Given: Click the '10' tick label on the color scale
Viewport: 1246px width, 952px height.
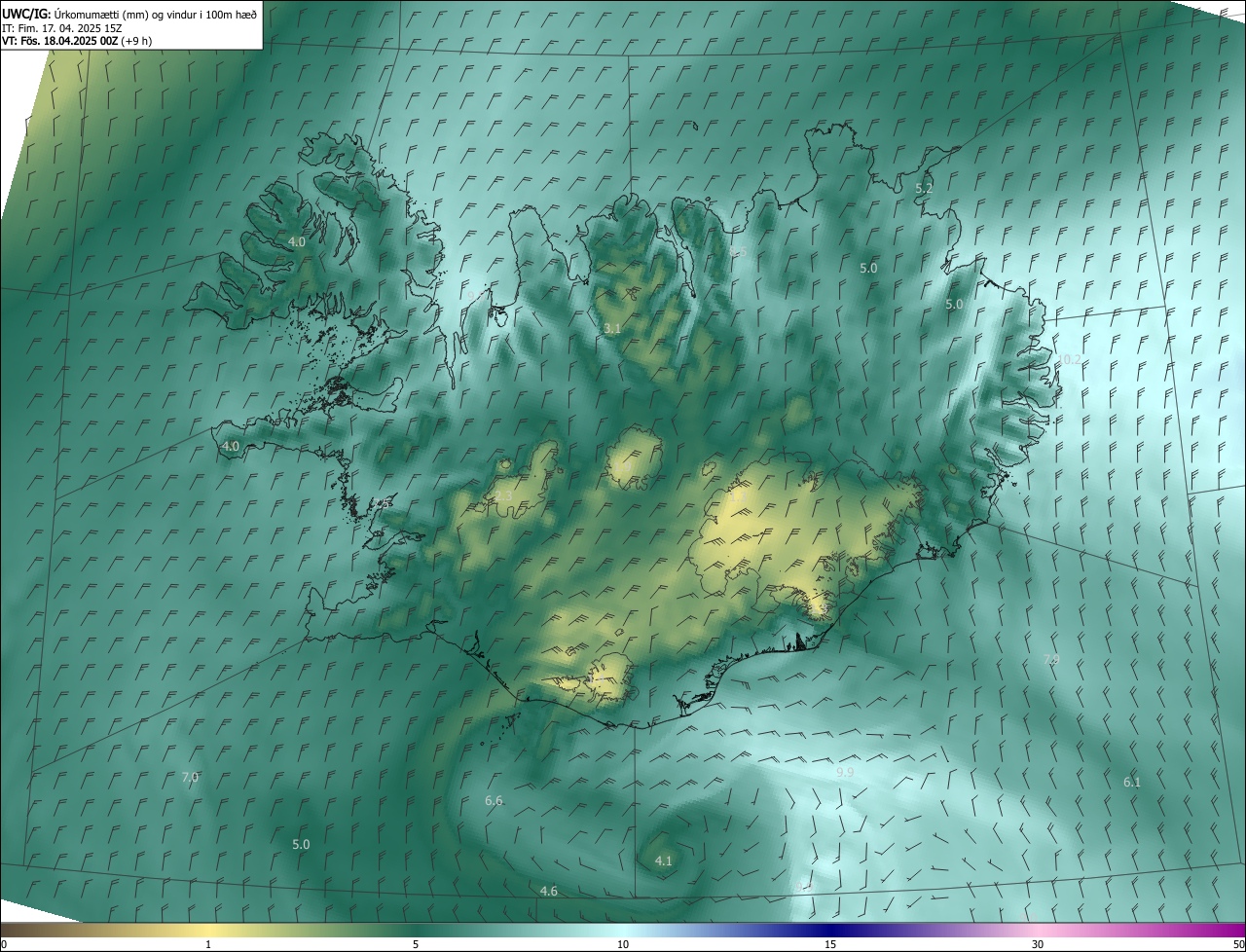Looking at the screenshot, I should [623, 944].
